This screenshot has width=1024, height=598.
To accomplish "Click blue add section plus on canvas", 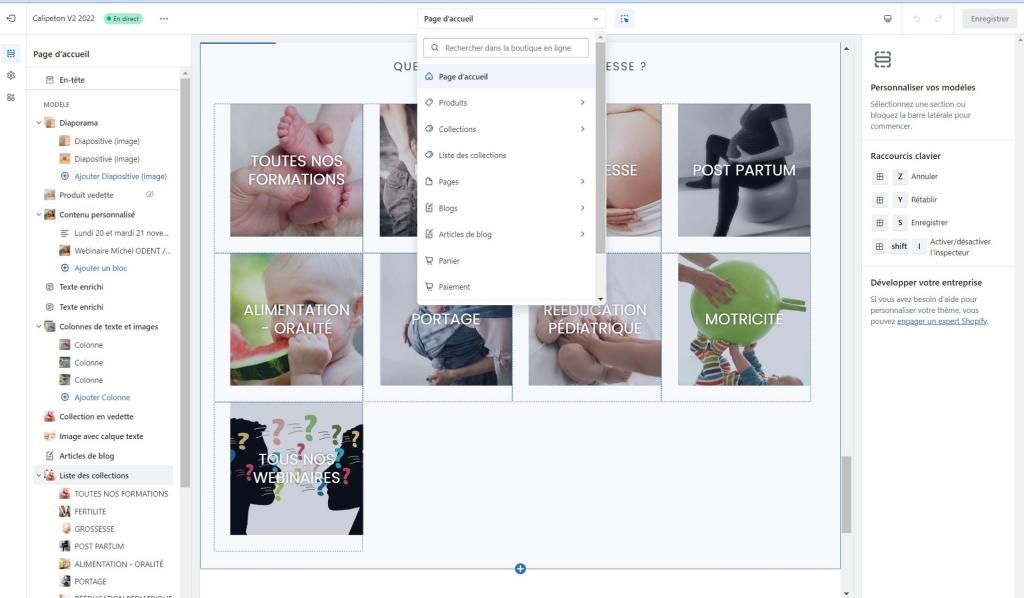I will 520,569.
